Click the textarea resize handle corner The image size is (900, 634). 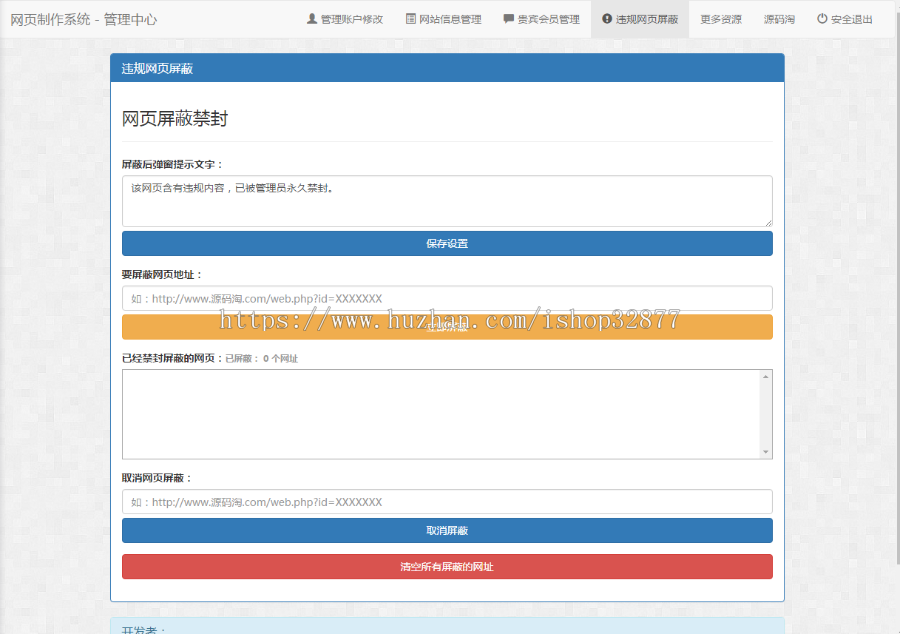point(769,223)
